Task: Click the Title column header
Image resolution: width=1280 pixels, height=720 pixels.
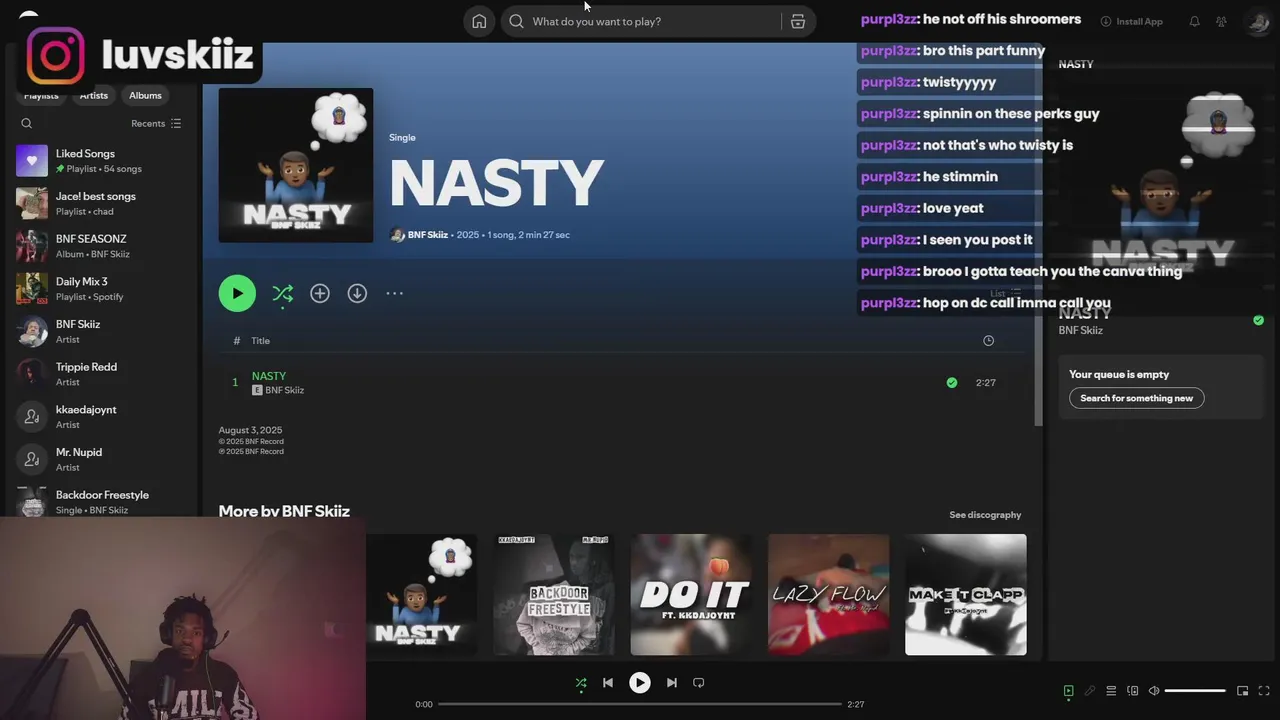Action: pyautogui.click(x=261, y=341)
